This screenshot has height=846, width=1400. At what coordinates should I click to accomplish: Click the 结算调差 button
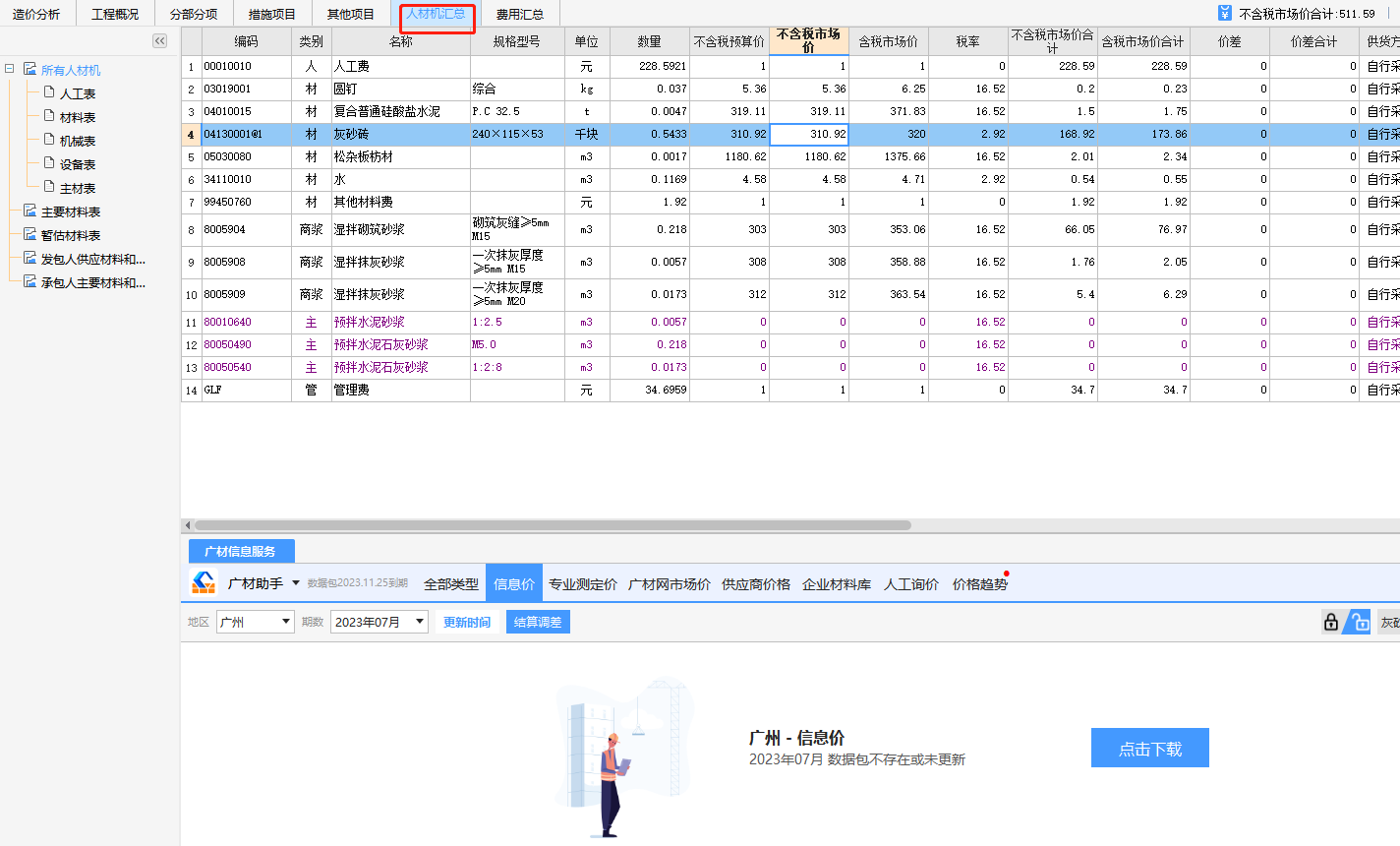538,622
